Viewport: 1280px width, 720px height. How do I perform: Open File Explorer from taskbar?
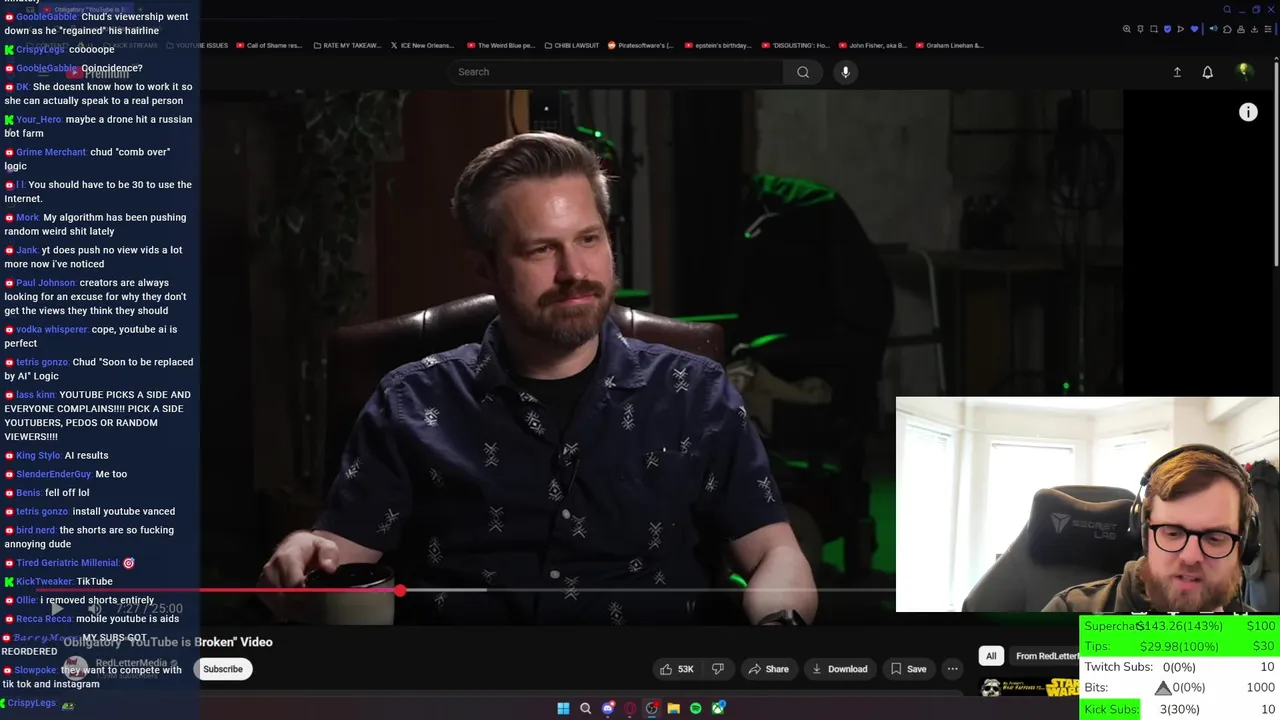(674, 708)
